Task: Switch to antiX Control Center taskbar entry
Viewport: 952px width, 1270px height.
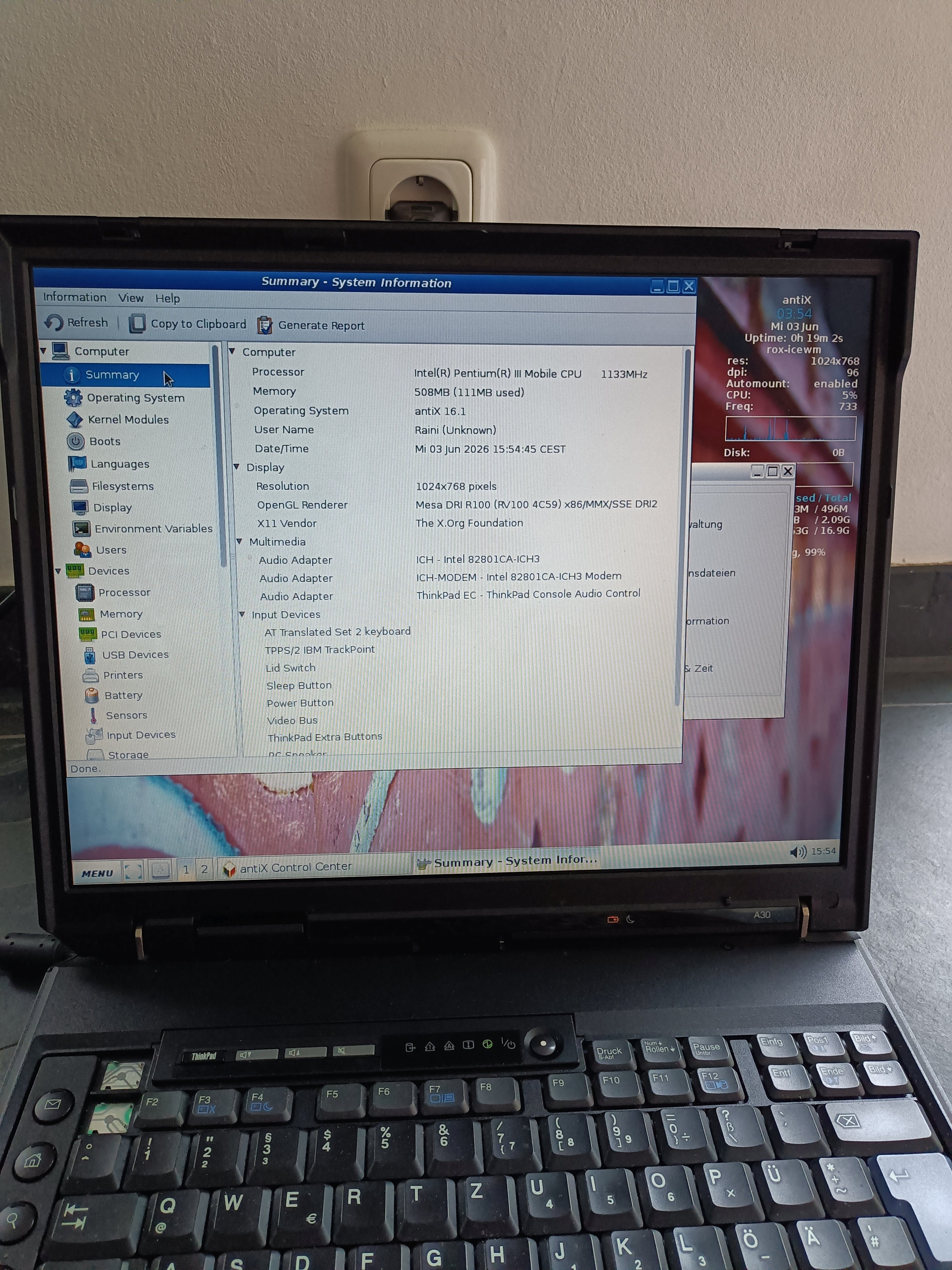Action: click(314, 867)
